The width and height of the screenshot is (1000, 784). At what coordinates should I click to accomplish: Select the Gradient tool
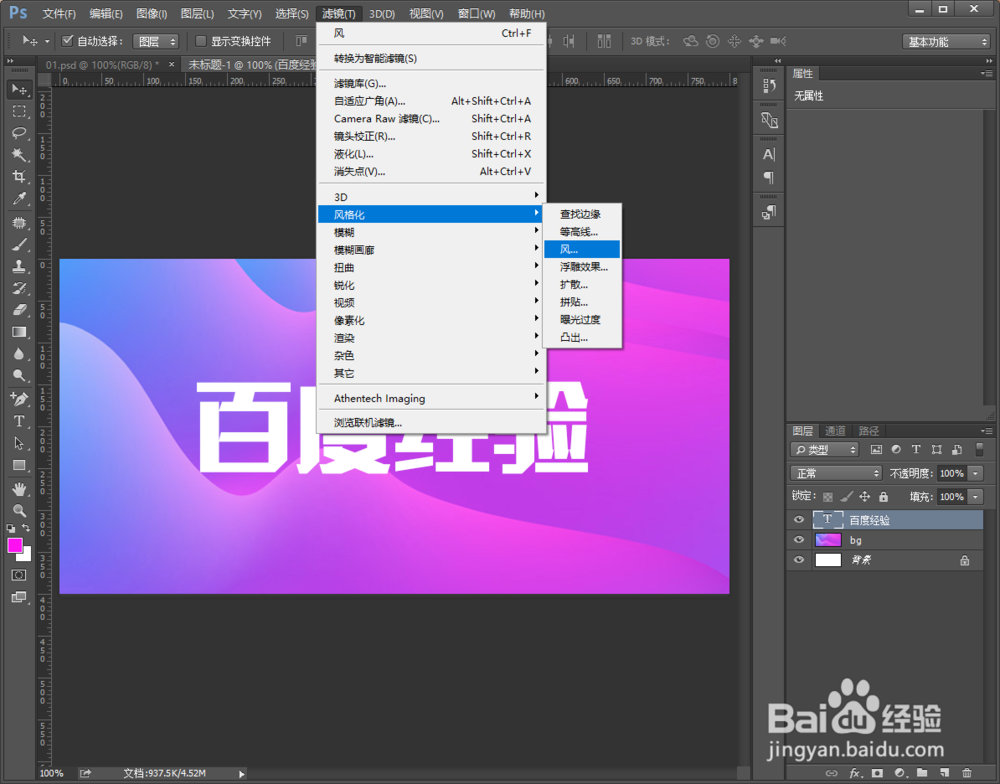[19, 332]
